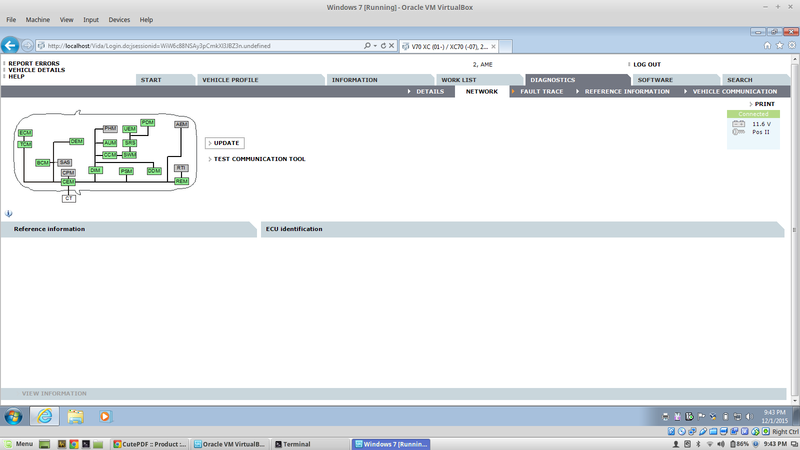Open VirtualBox Input menu

click(x=91, y=20)
